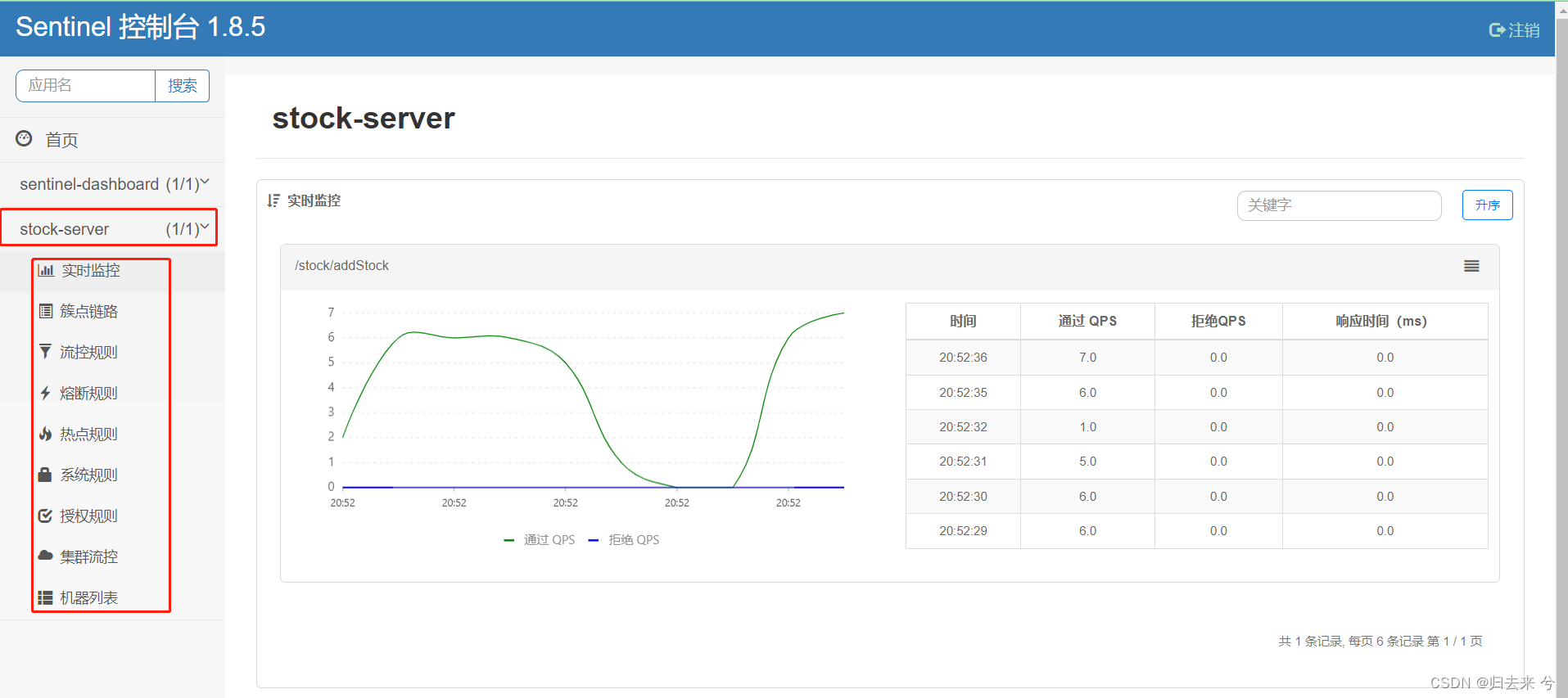The image size is (1568, 698).
Task: Click the 首页 dashboard clock icon
Action: (25, 138)
